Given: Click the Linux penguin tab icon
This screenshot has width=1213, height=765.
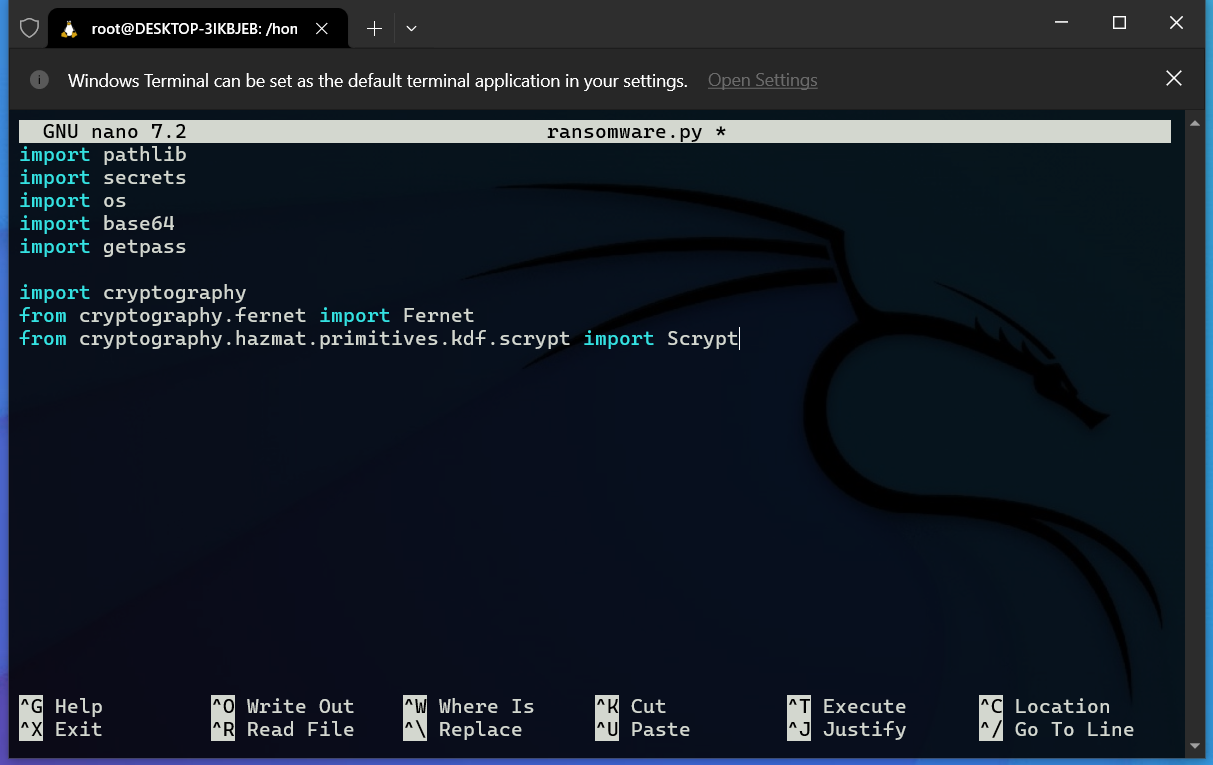Looking at the screenshot, I should click(69, 29).
